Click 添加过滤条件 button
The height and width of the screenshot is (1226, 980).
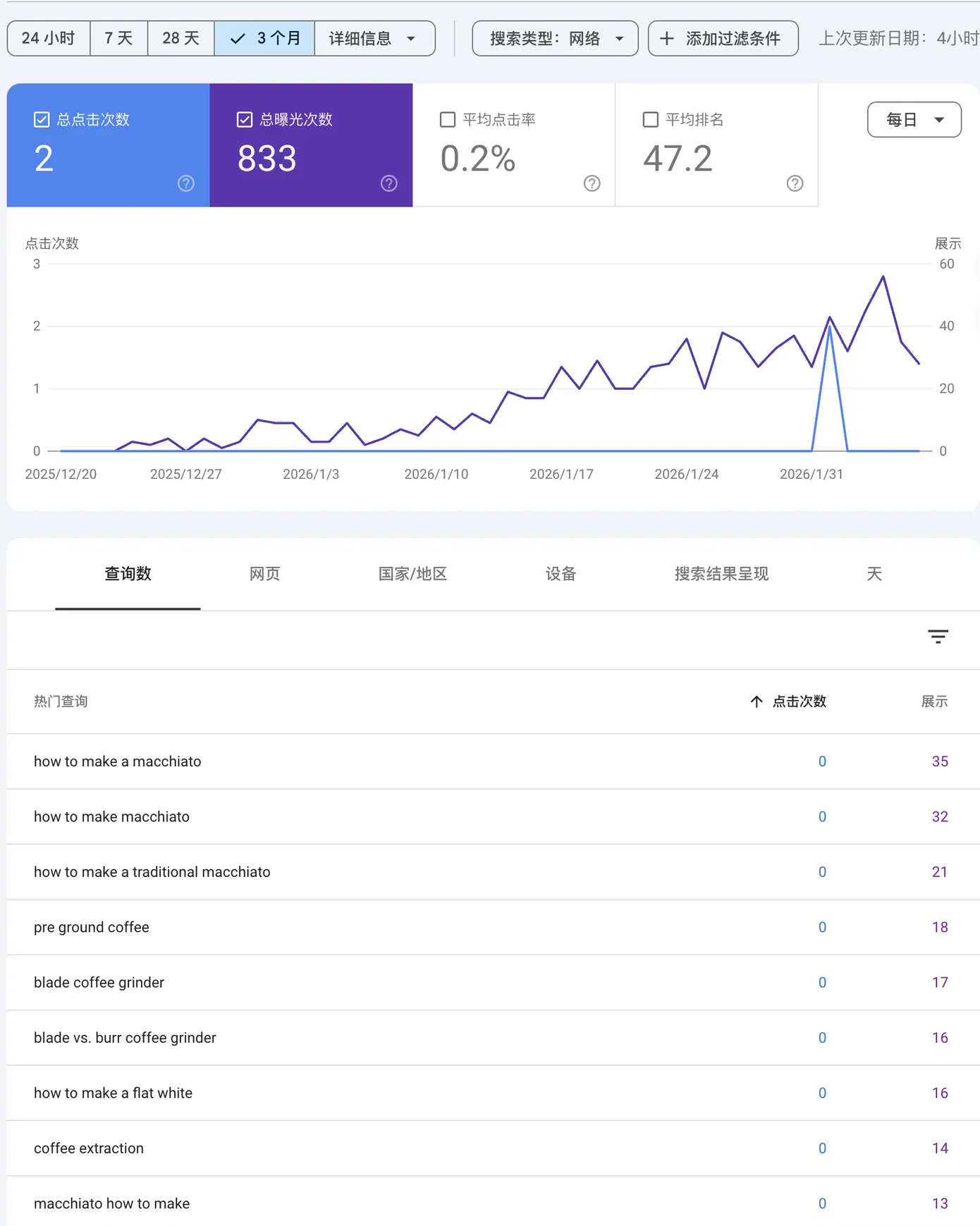point(723,38)
